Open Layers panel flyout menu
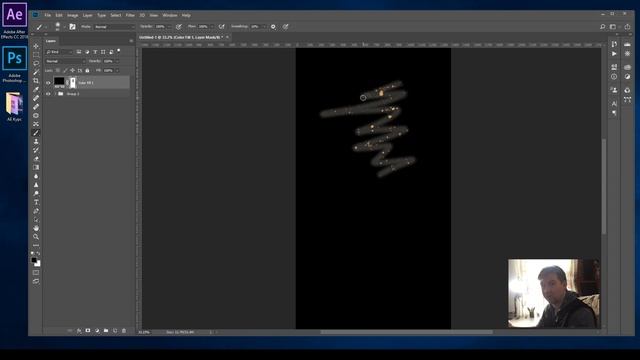This screenshot has width=640, height=360. (x=131, y=41)
